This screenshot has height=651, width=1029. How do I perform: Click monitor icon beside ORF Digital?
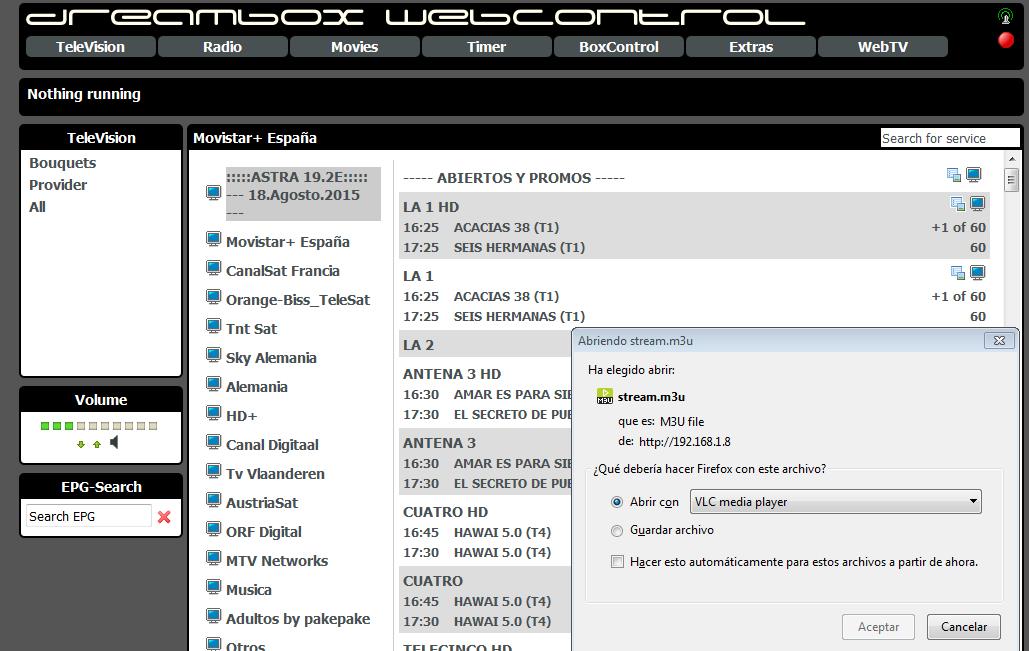tap(213, 529)
